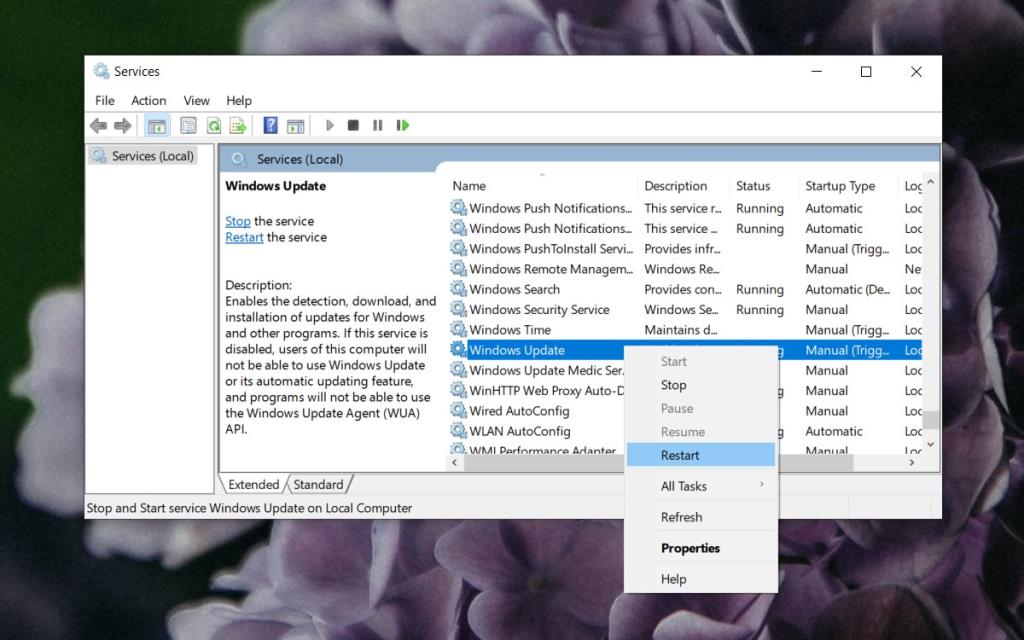
Task: Pause the service using the pause icon
Action: [x=377, y=125]
